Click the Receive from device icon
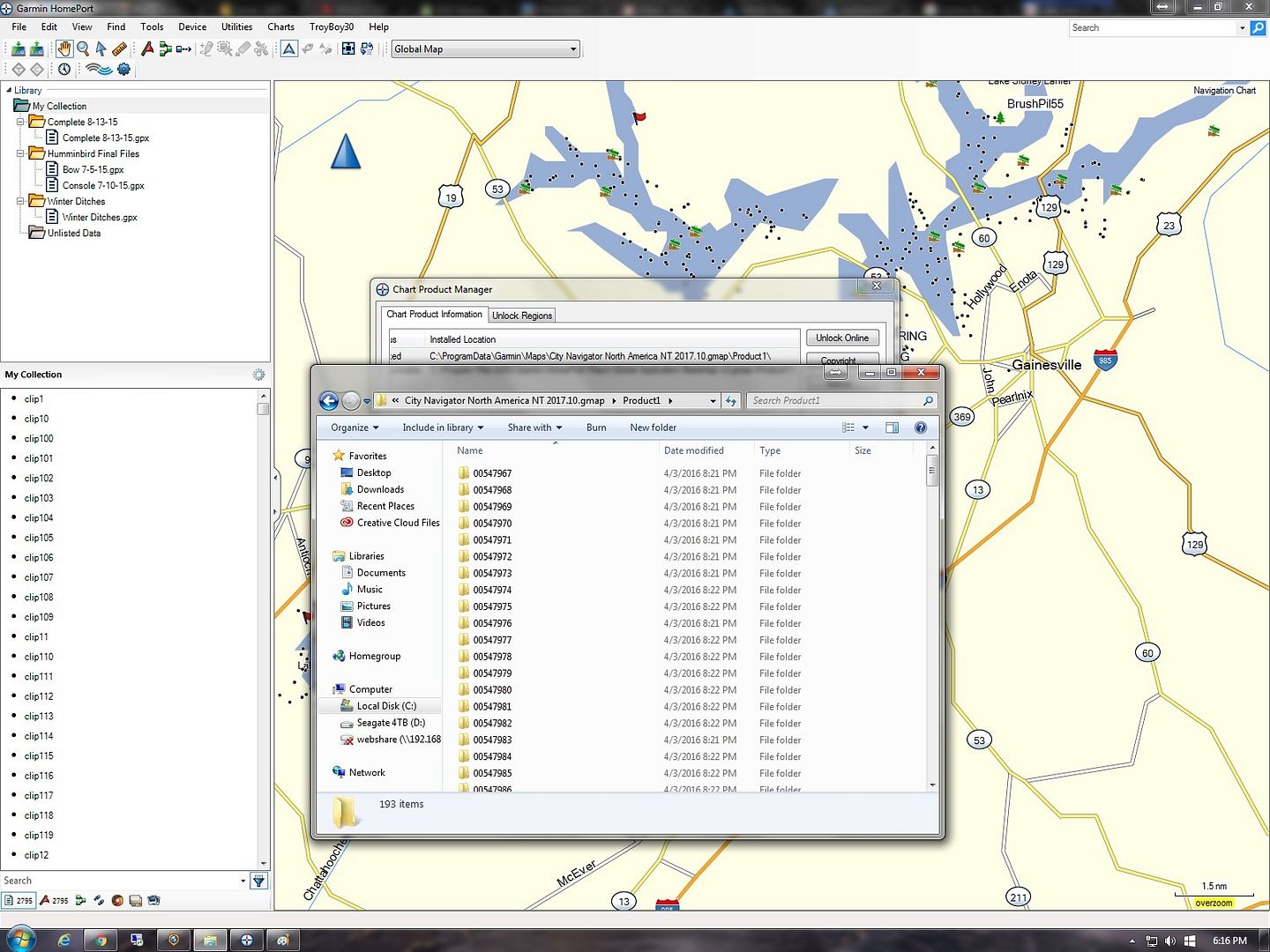The height and width of the screenshot is (952, 1270). pyautogui.click(x=18, y=49)
